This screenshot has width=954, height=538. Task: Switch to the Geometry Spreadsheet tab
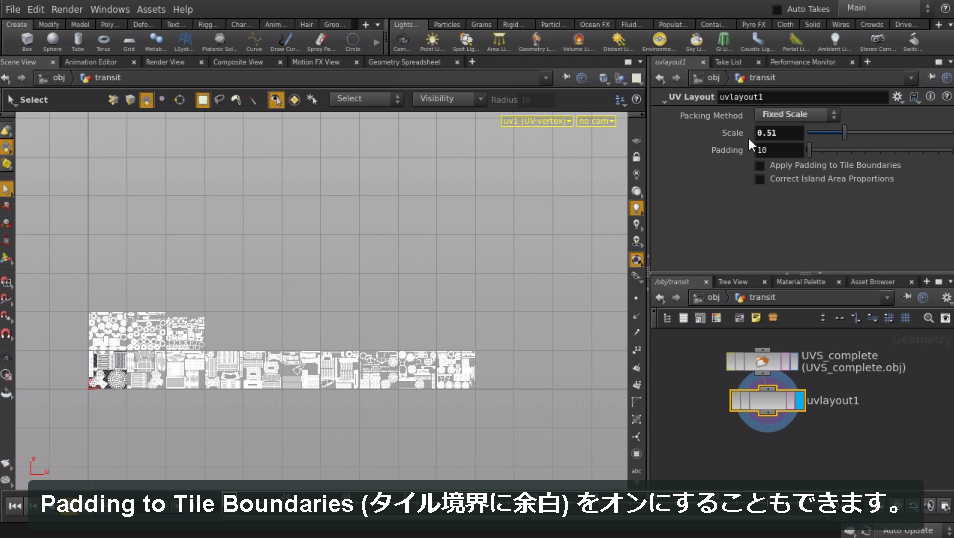point(404,62)
